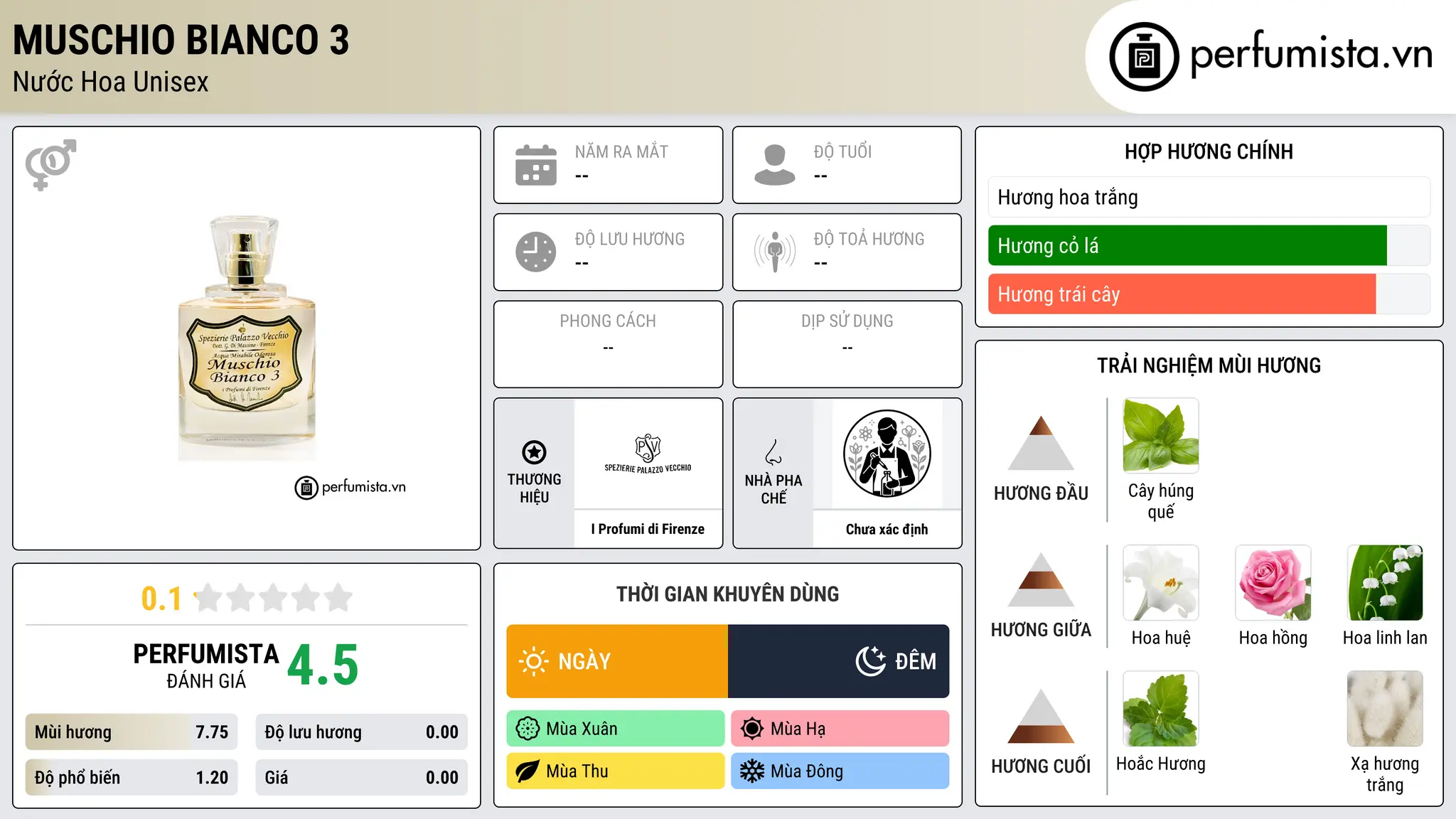1456x819 pixels.
Task: Open the lily of the valley thumbnail
Action: click(1385, 582)
